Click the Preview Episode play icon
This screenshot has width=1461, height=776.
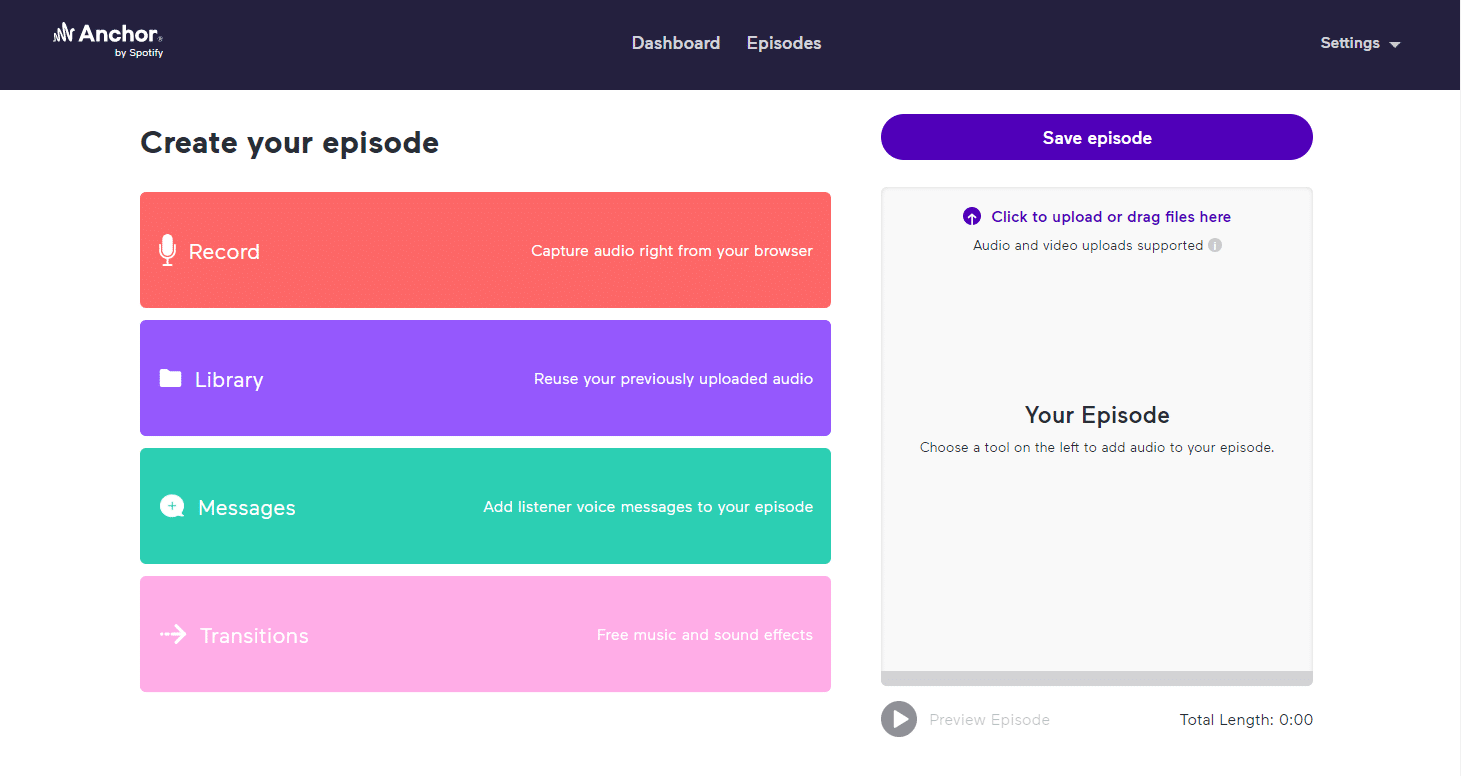click(898, 719)
